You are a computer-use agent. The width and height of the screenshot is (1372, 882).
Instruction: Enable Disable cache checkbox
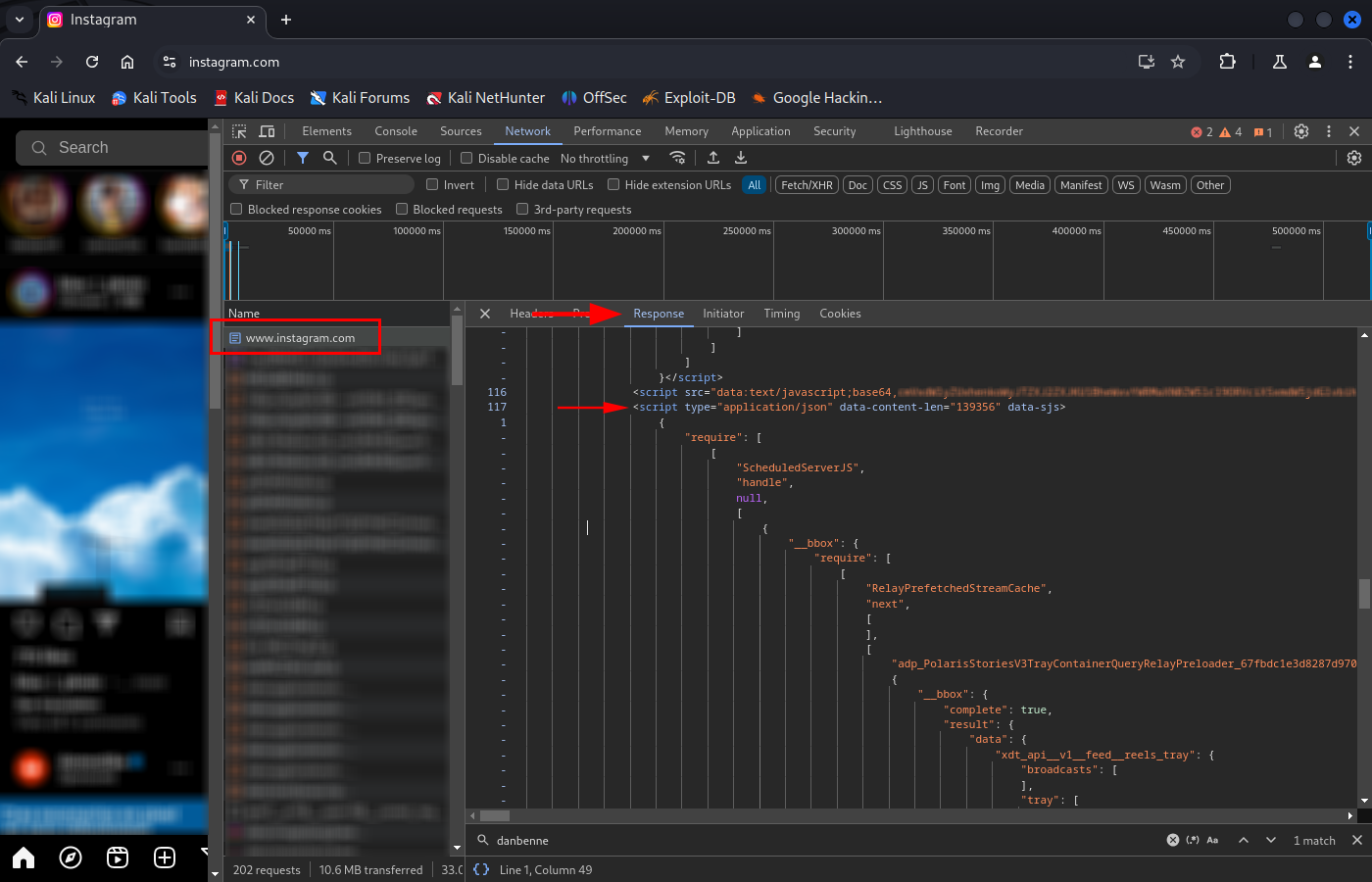[x=466, y=158]
